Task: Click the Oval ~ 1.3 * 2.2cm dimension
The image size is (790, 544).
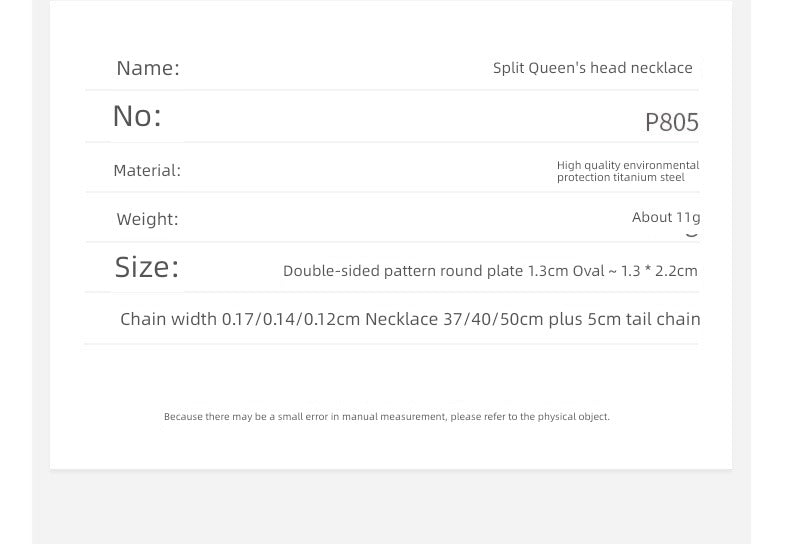Action: (635, 271)
